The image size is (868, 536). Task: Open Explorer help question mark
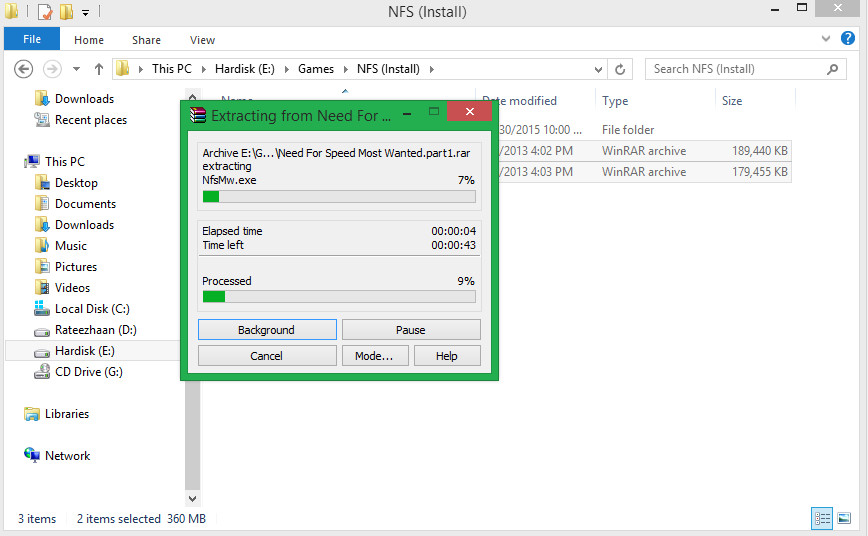pos(848,38)
